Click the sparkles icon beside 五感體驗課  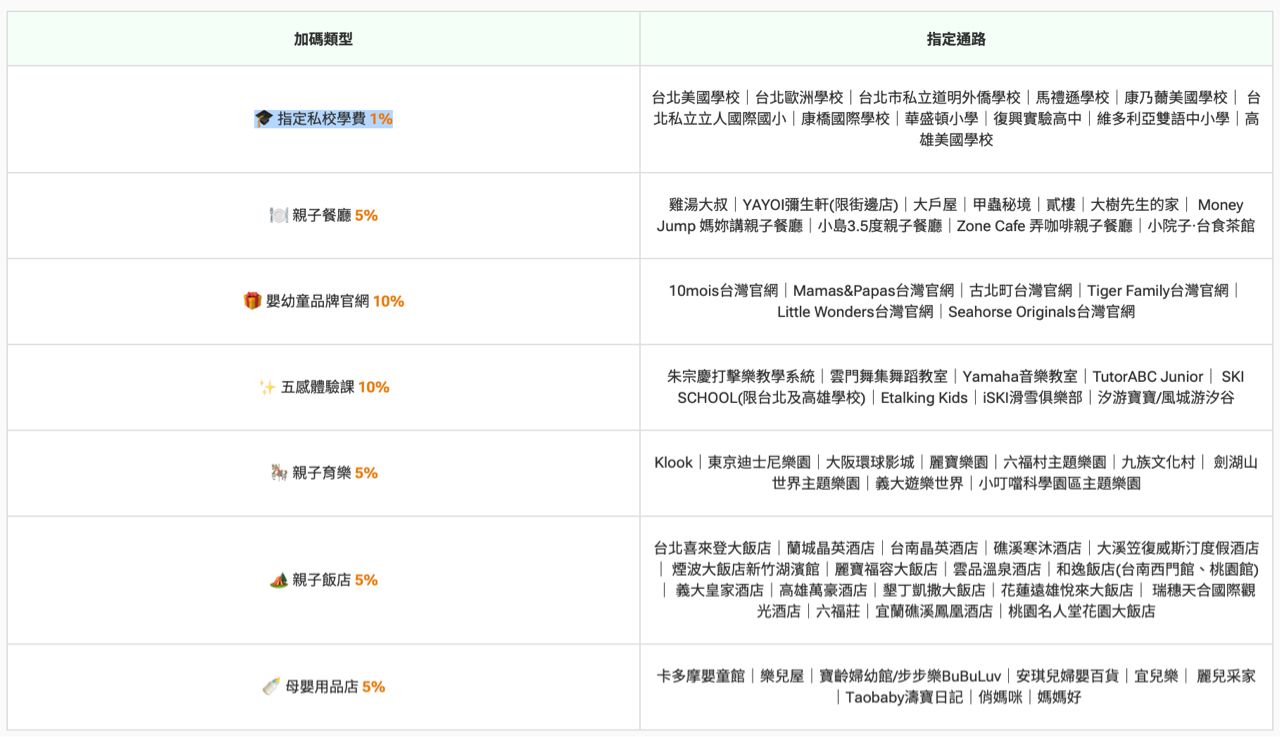(x=267, y=387)
